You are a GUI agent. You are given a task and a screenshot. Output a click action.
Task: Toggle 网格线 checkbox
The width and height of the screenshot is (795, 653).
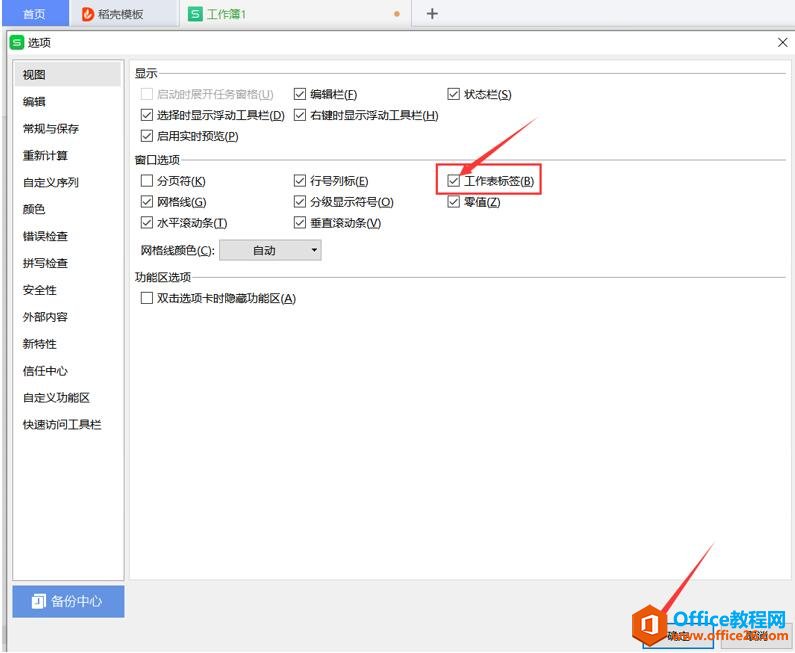[147, 202]
